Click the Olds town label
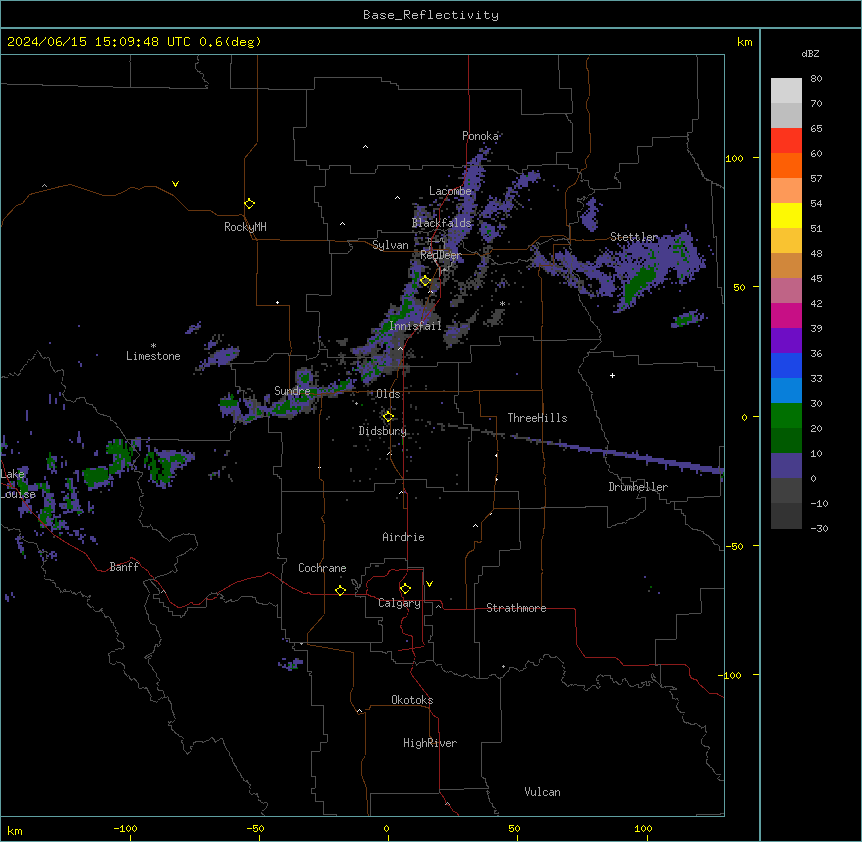Screen dimensions: 862x842 (388, 394)
